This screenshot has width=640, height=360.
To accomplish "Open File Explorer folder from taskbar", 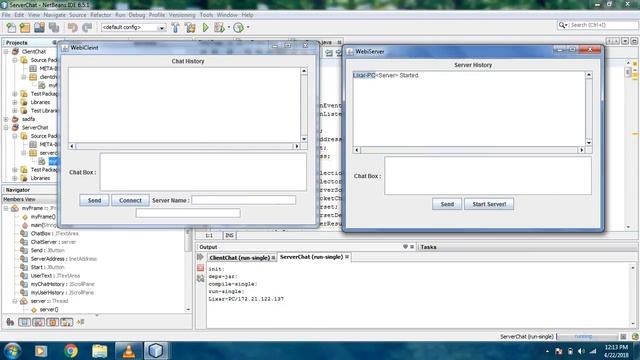I will [x=99, y=351].
